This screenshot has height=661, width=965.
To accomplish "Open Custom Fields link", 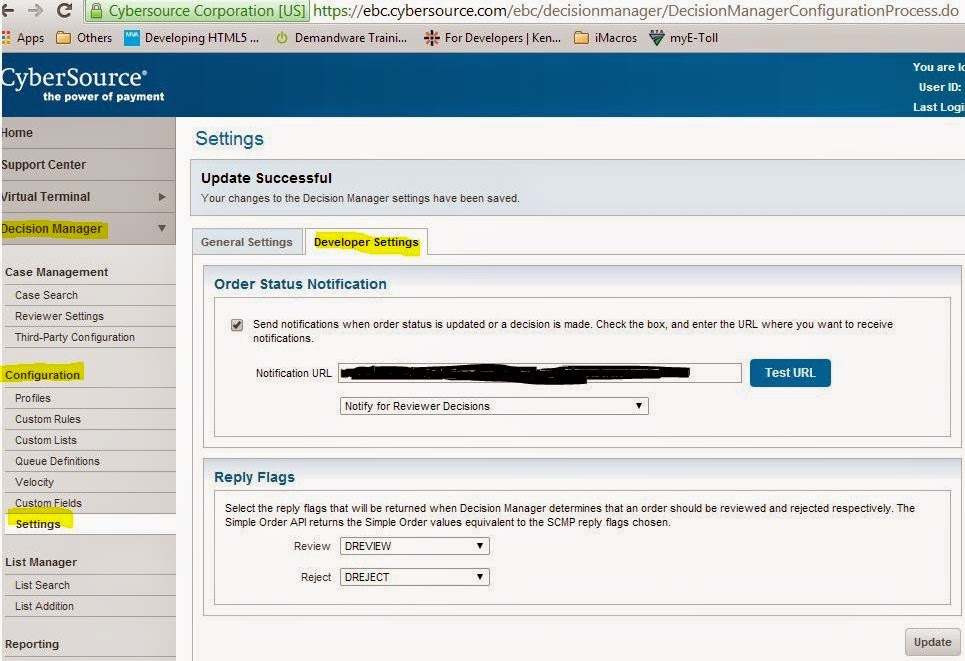I will [x=48, y=503].
